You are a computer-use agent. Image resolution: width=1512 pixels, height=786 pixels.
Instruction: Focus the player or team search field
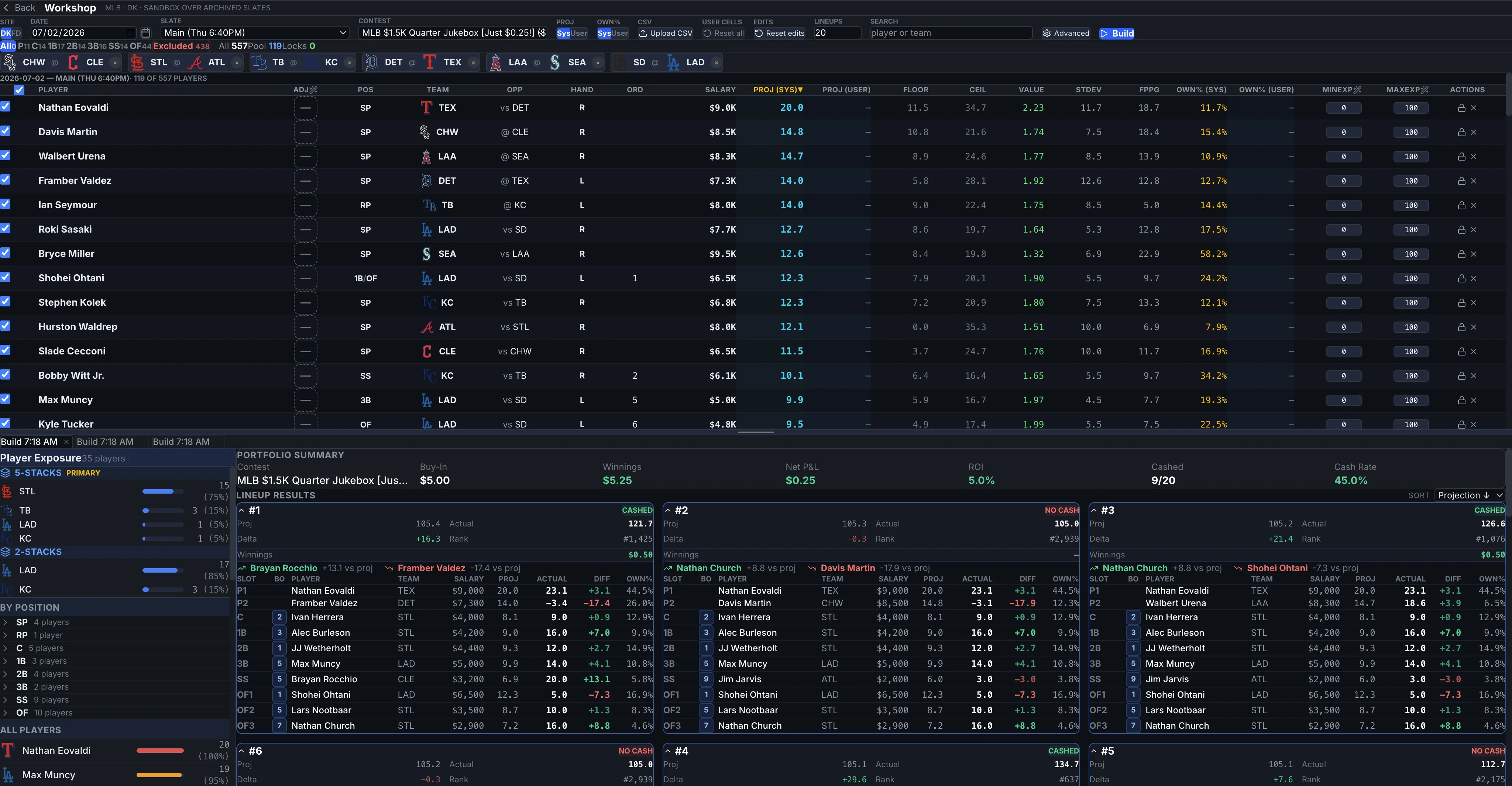pyautogui.click(x=950, y=34)
